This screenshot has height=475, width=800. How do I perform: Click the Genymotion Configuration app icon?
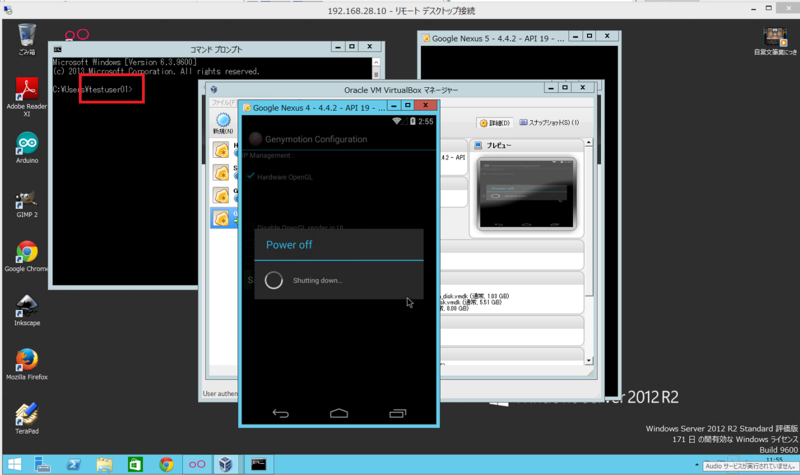pos(256,139)
